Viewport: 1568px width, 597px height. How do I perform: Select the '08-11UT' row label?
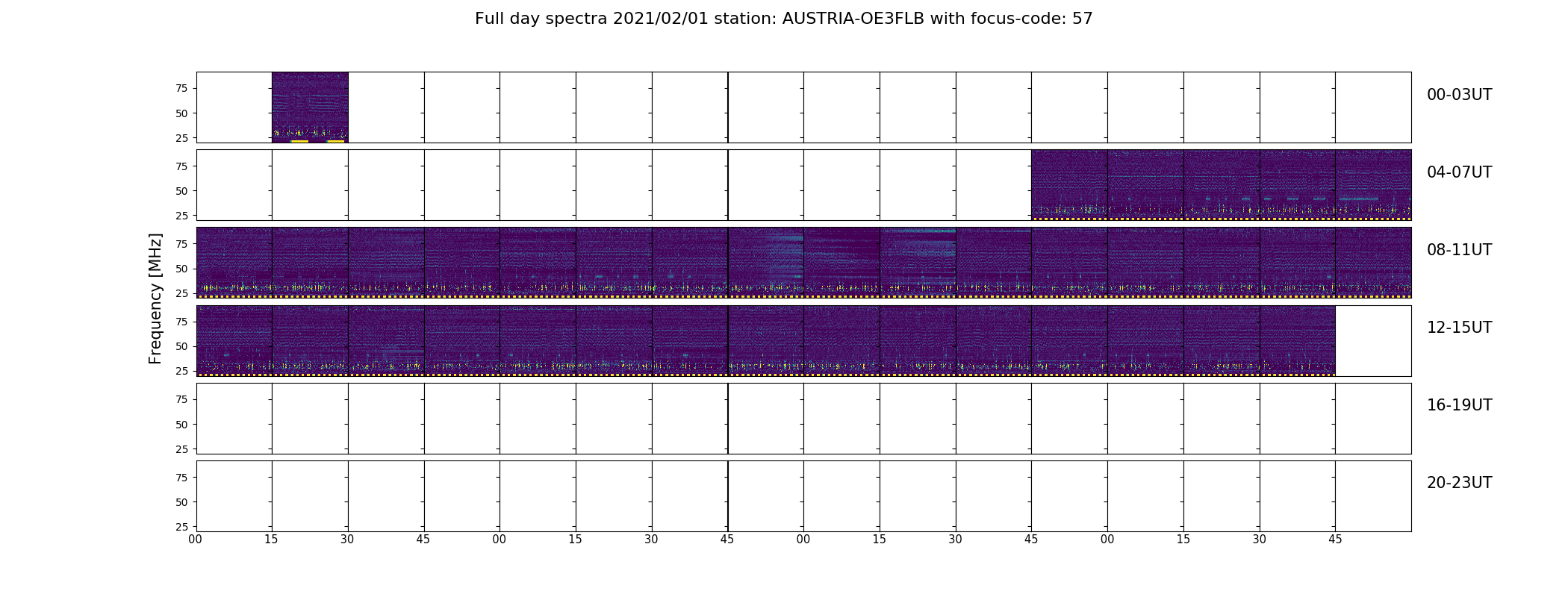click(1459, 250)
